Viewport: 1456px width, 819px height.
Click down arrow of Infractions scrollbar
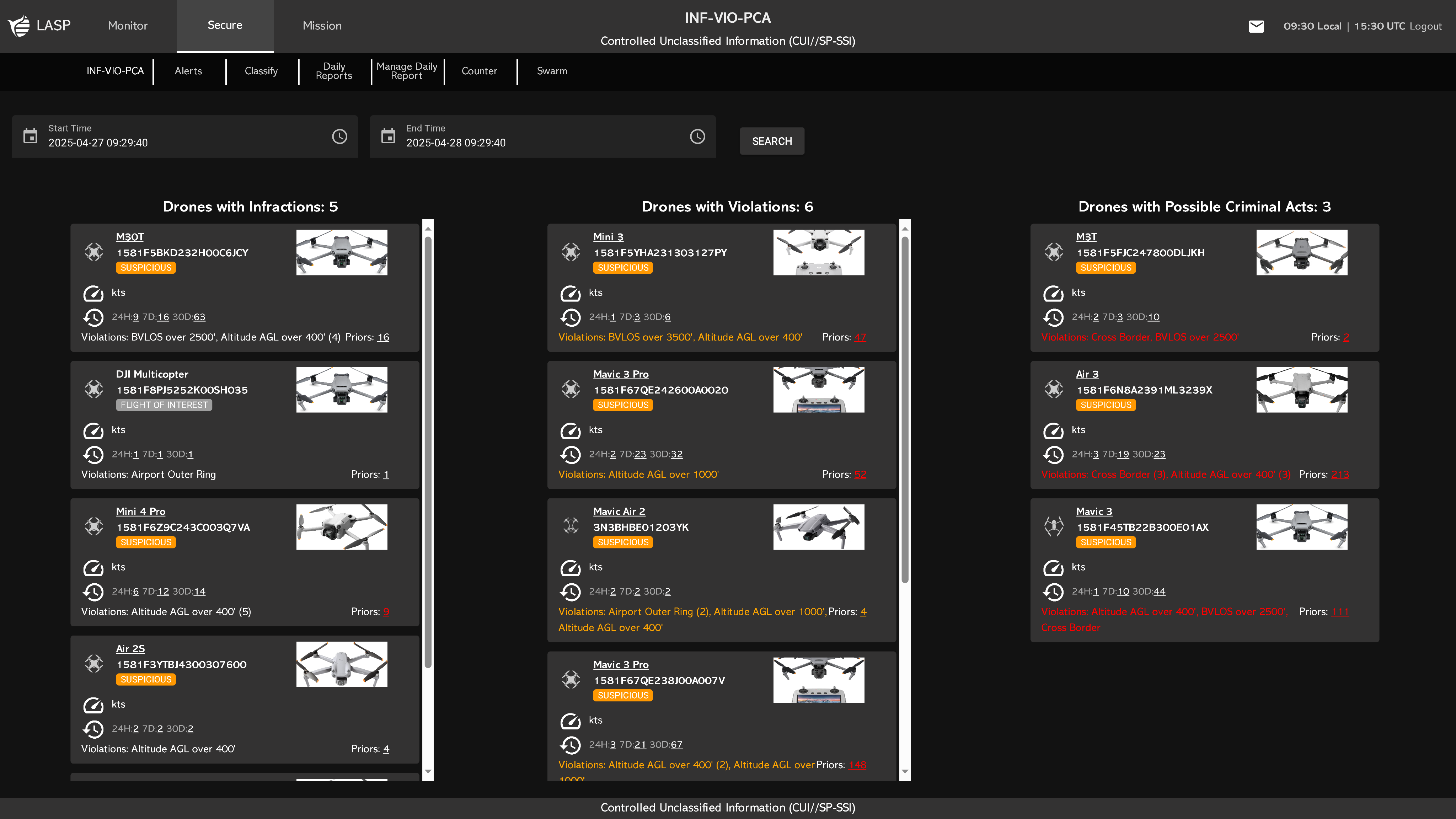tap(428, 771)
